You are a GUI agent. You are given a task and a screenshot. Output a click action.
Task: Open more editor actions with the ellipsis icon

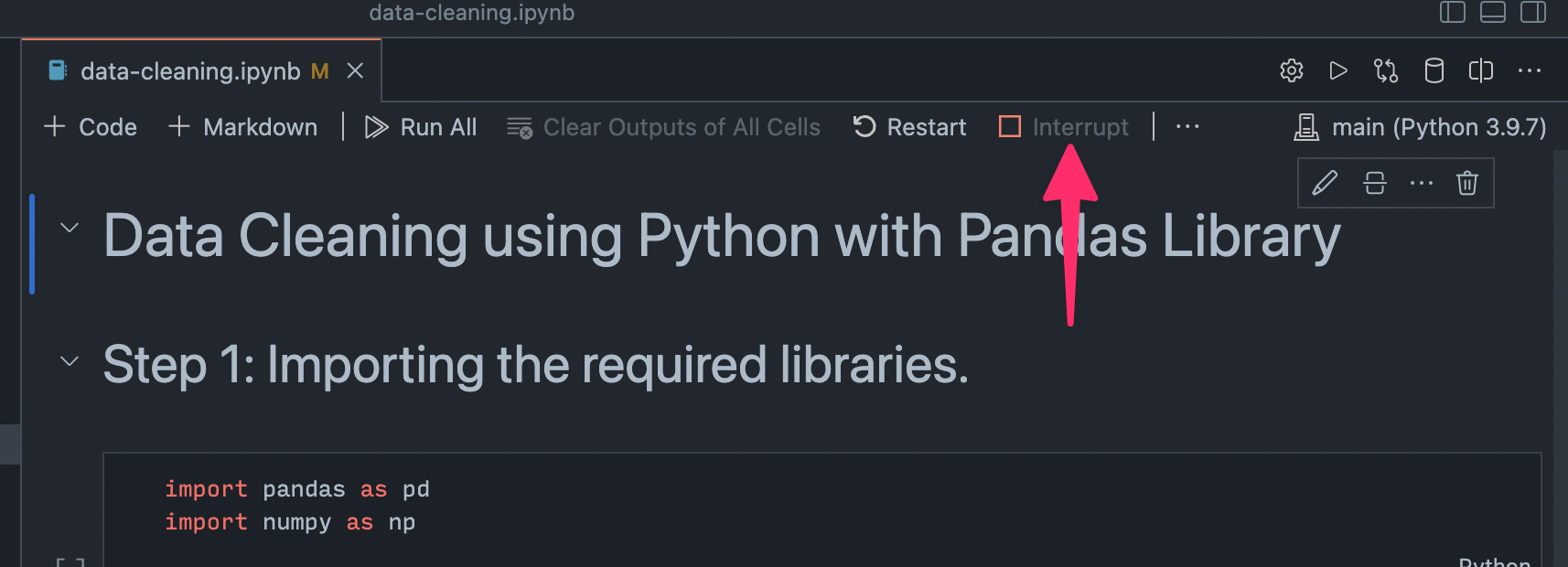click(x=1529, y=70)
